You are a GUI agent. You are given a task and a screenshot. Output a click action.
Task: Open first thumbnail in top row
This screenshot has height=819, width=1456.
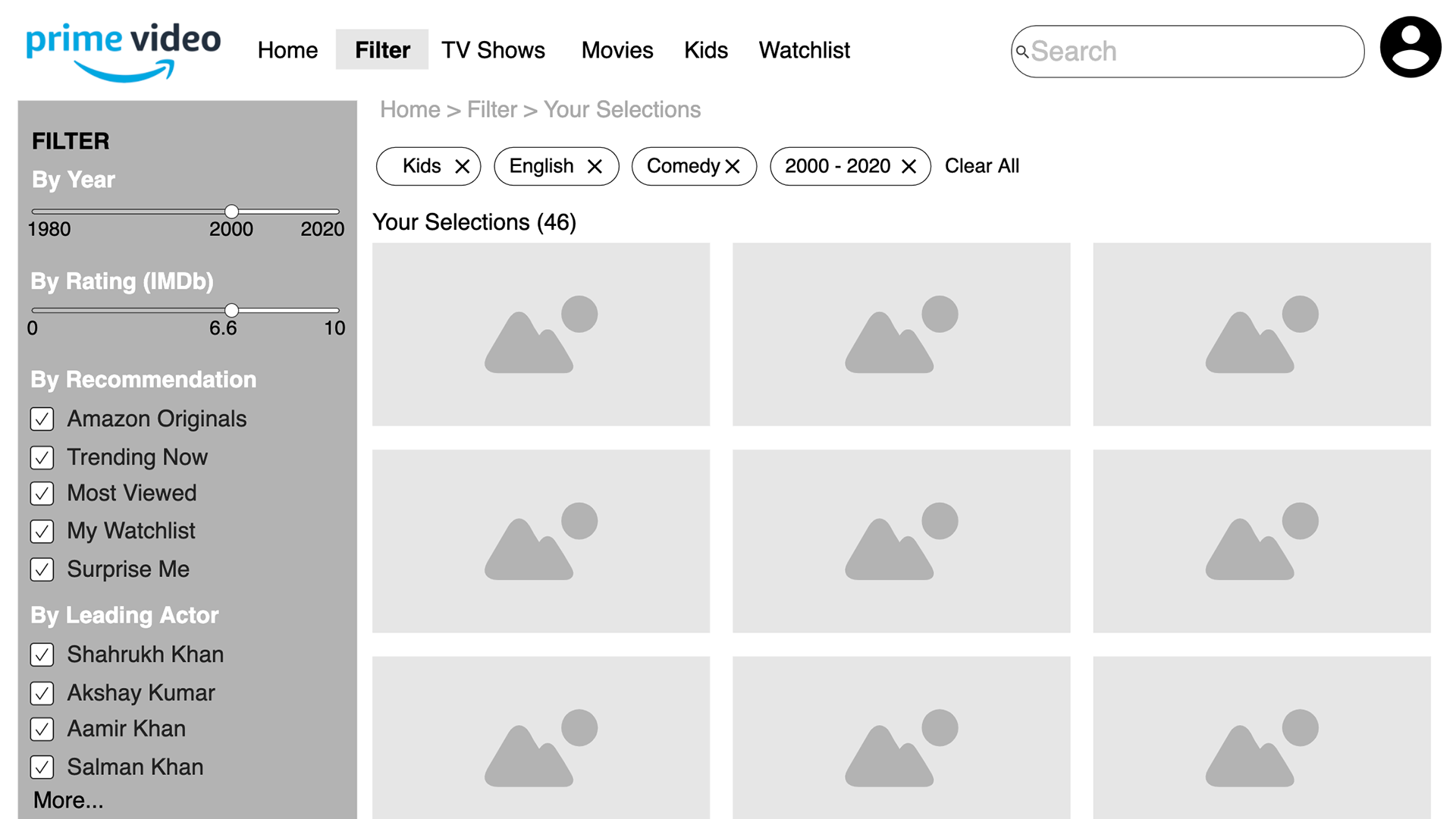click(x=541, y=334)
